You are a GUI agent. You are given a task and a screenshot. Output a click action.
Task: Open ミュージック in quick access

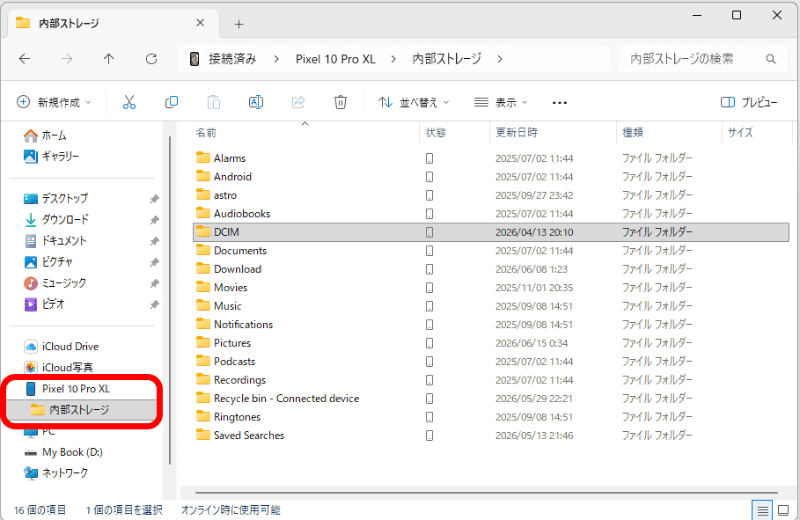tap(55, 283)
